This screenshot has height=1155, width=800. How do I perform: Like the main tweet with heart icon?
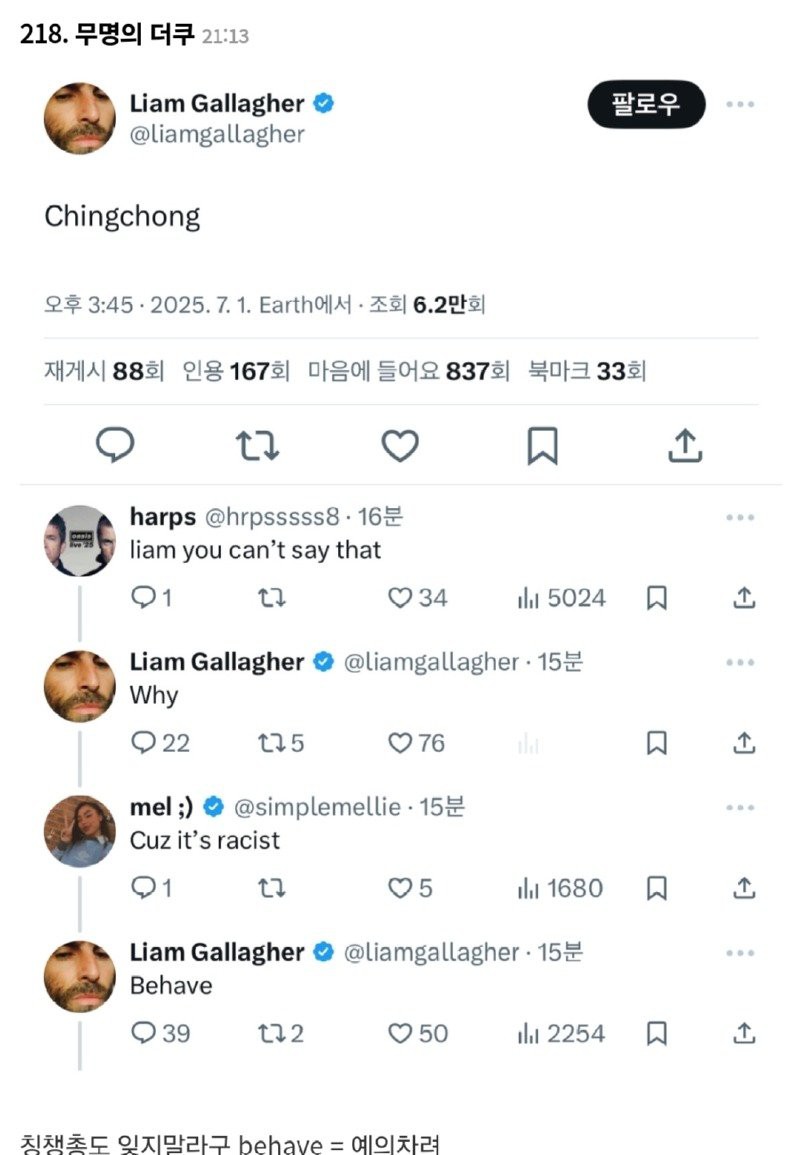[400, 446]
